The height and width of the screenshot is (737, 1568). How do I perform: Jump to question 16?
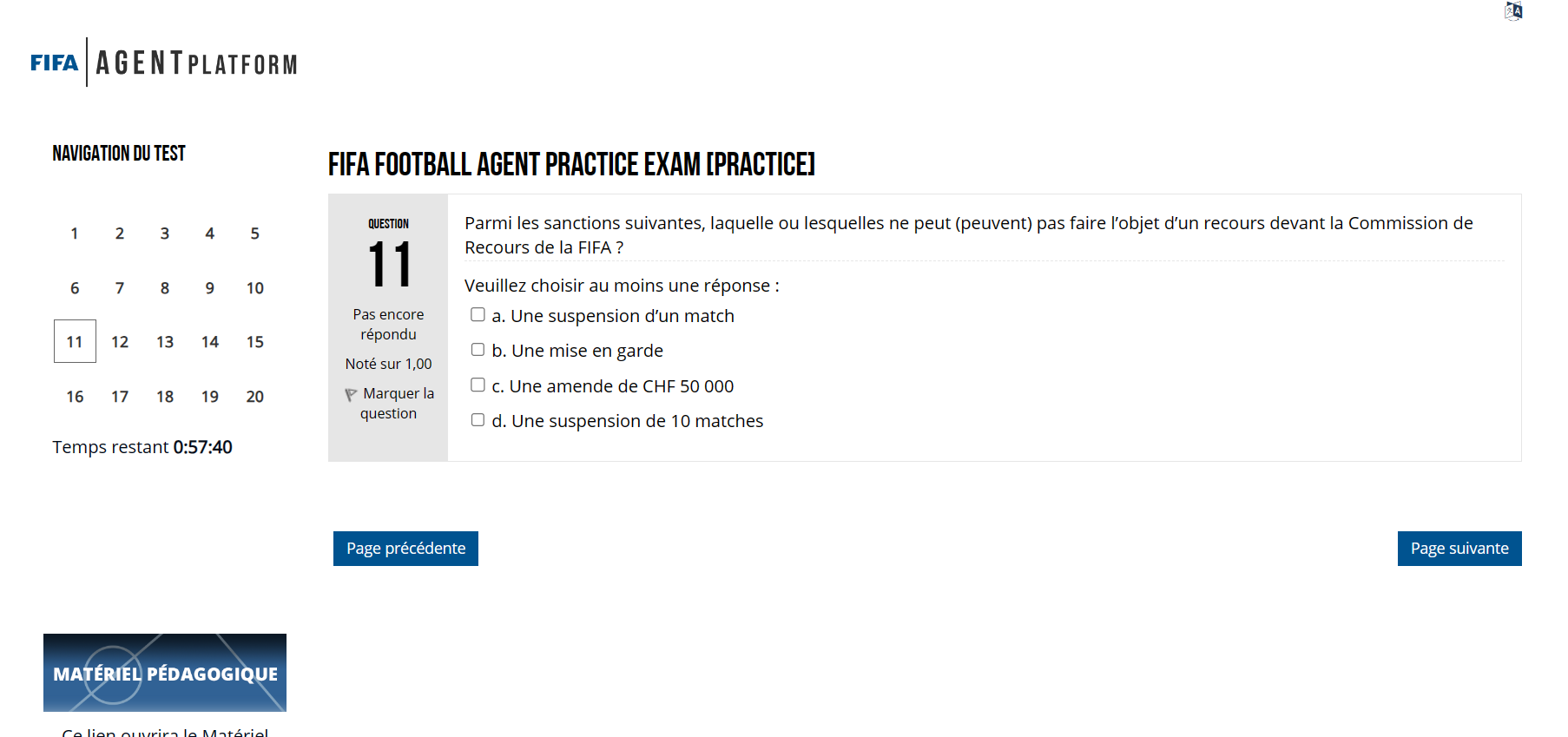[74, 396]
